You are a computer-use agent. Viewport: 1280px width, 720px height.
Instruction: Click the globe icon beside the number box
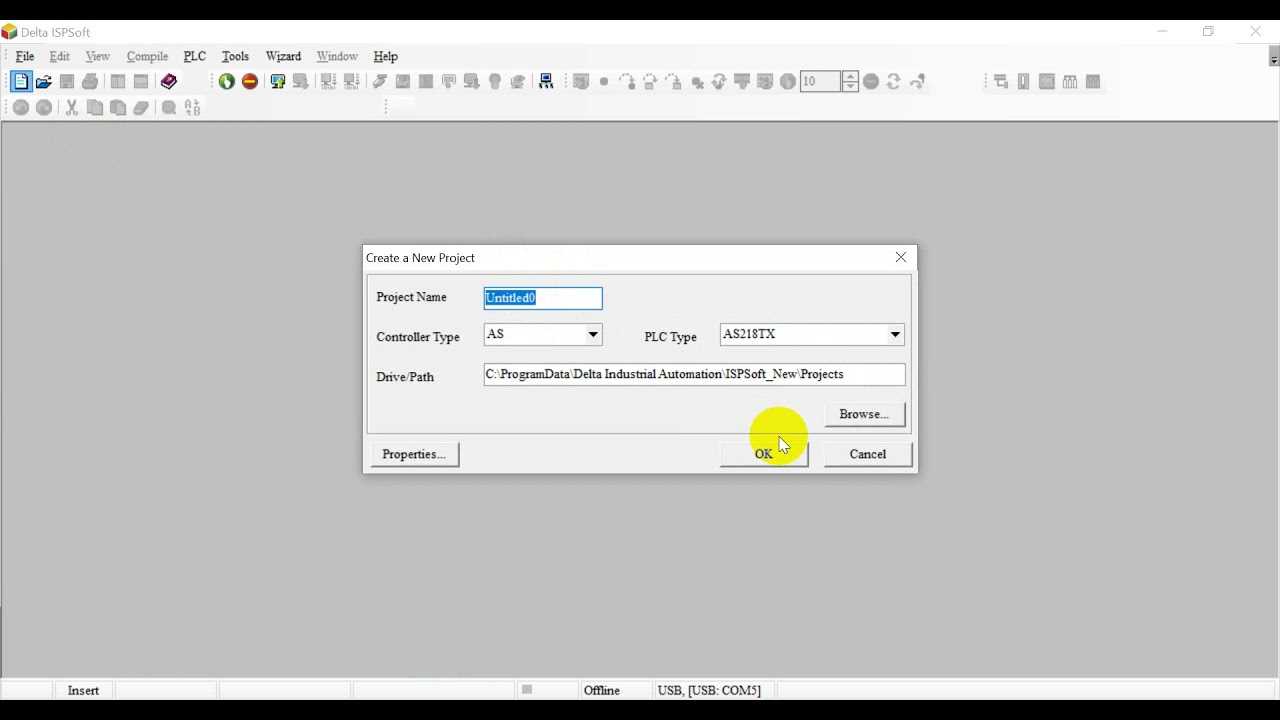pos(788,82)
